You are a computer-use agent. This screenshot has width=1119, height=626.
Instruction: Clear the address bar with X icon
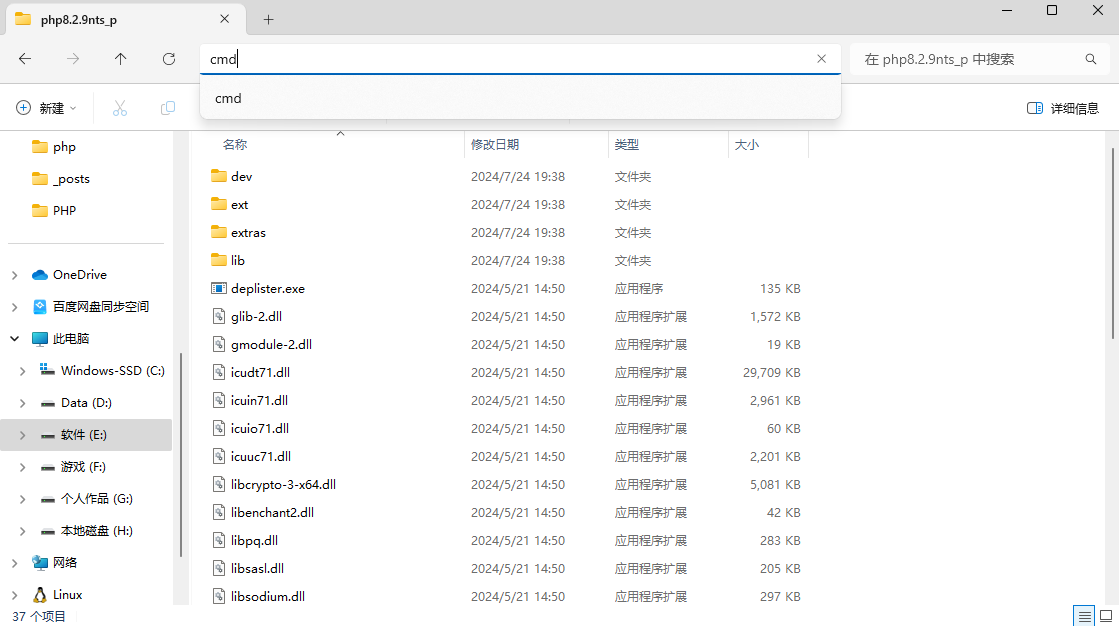[821, 59]
